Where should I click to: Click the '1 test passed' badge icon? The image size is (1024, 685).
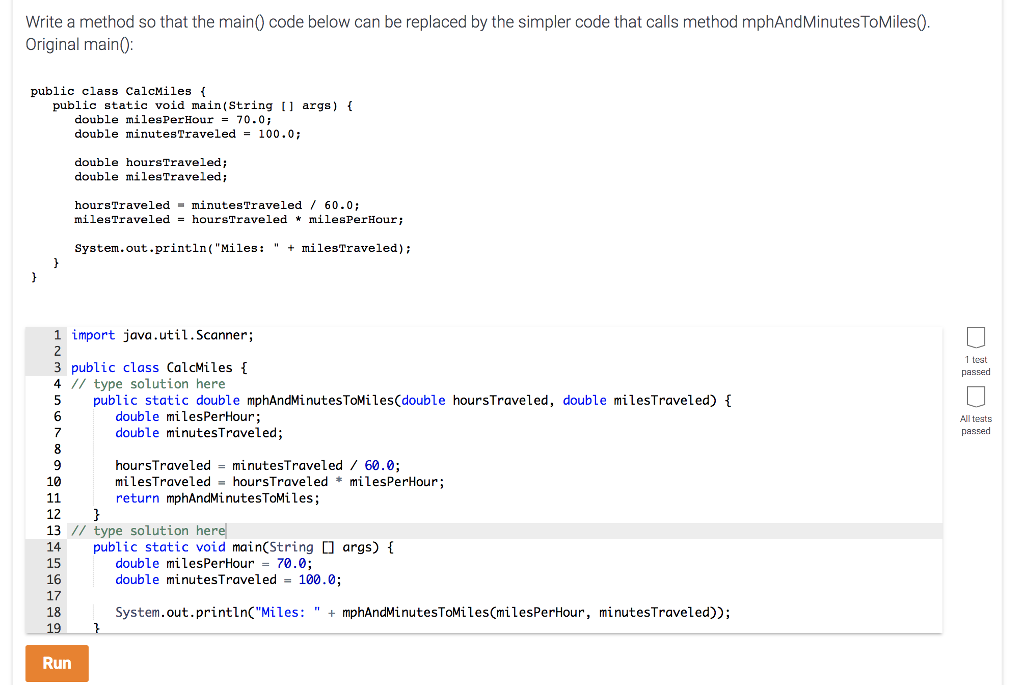976,338
